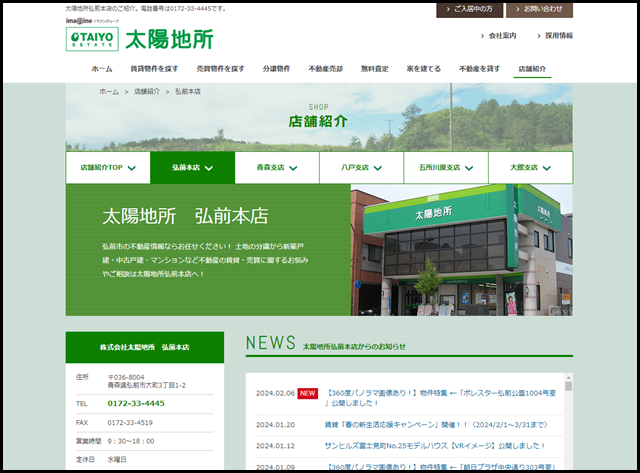Image resolution: width=640 pixels, height=473 pixels.
Task: Click the business hours 9:30~18:00
Action: (x=131, y=441)
